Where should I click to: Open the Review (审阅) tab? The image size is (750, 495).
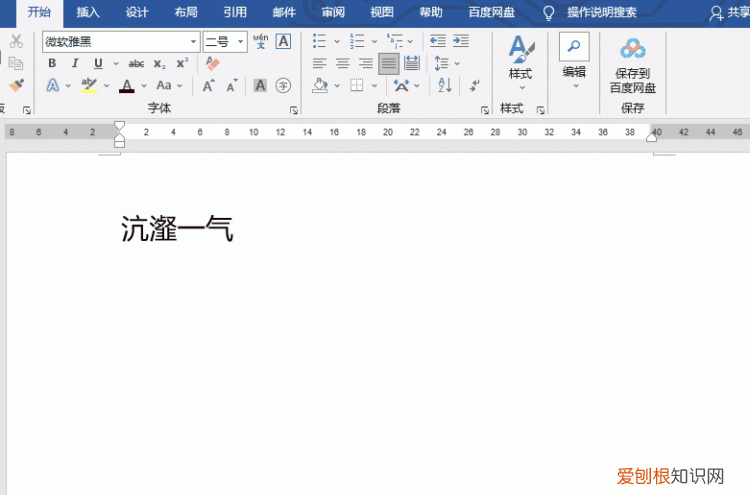[333, 12]
